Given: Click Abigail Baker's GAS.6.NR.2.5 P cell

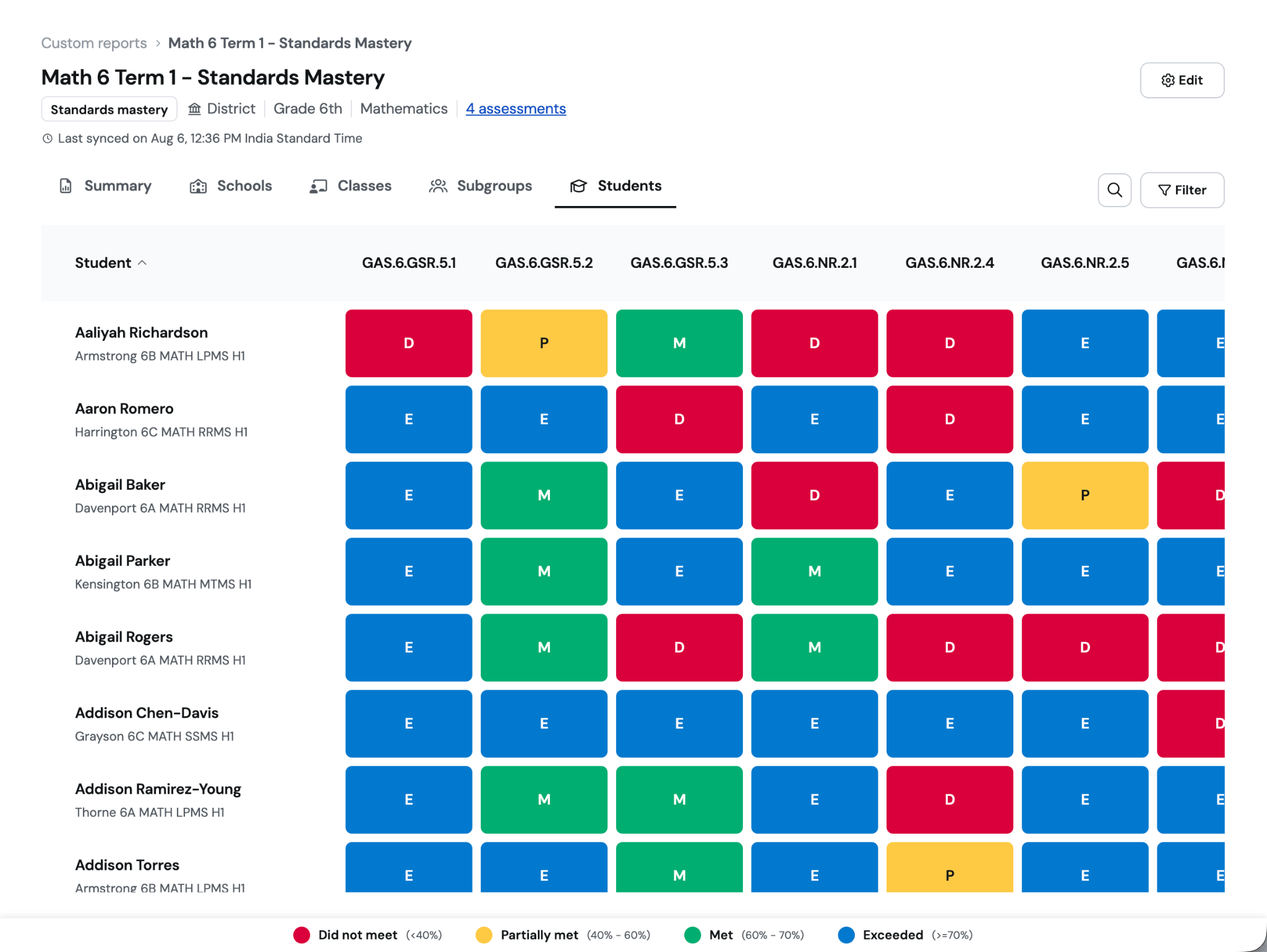Looking at the screenshot, I should (x=1085, y=495).
